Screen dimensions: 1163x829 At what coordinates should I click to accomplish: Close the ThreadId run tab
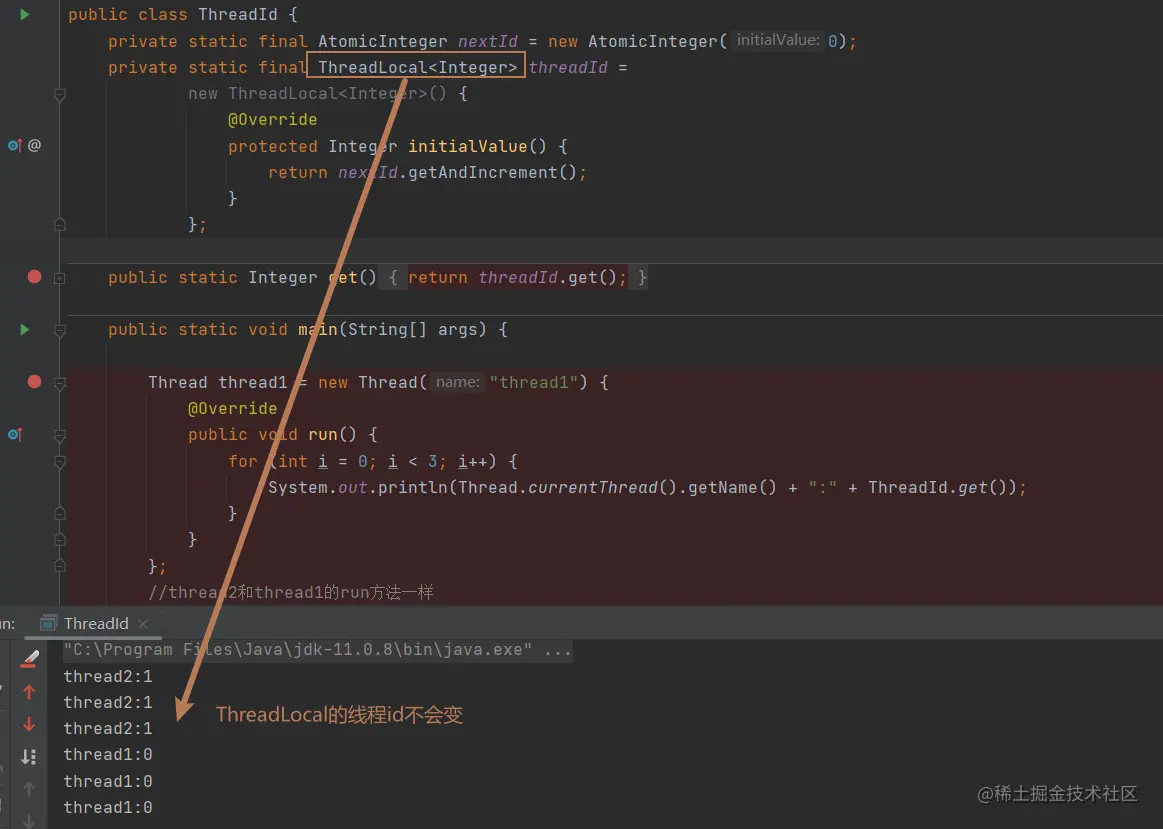143,624
